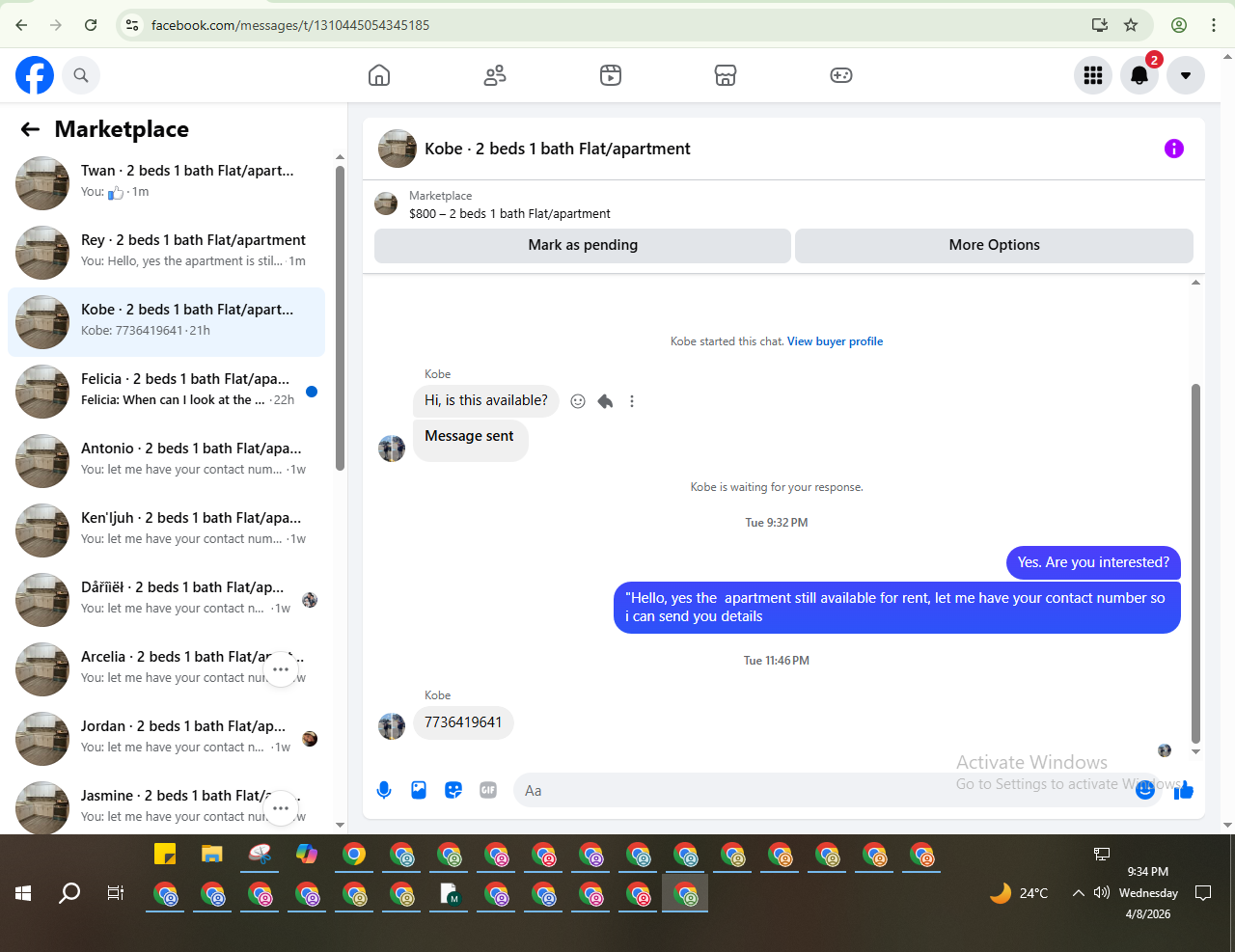Click the 'Yes. Are you interested?' message
This screenshot has width=1235, height=952.
[x=1093, y=562]
